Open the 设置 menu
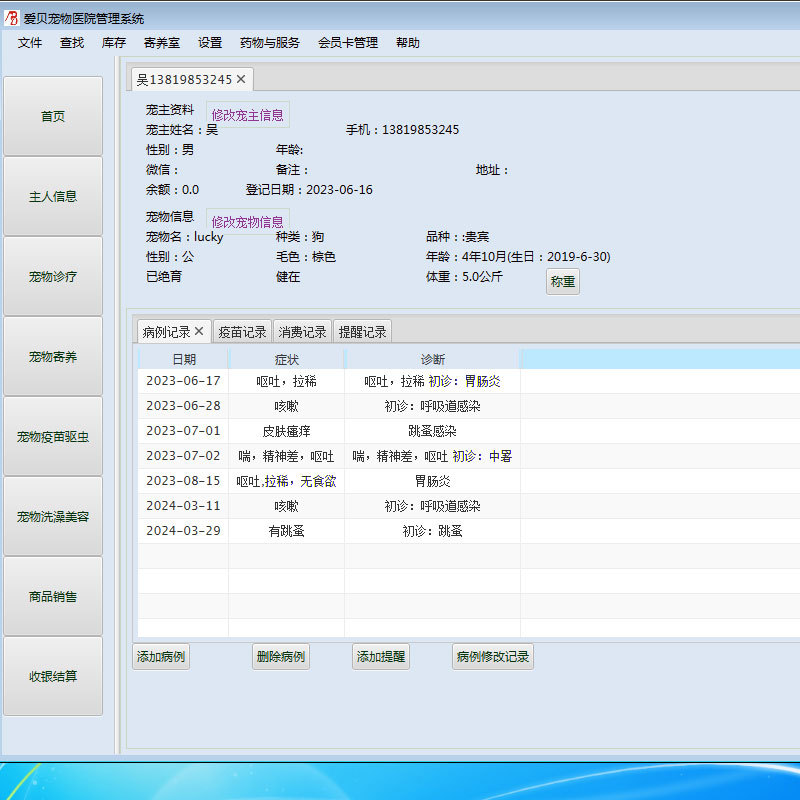 coord(210,43)
